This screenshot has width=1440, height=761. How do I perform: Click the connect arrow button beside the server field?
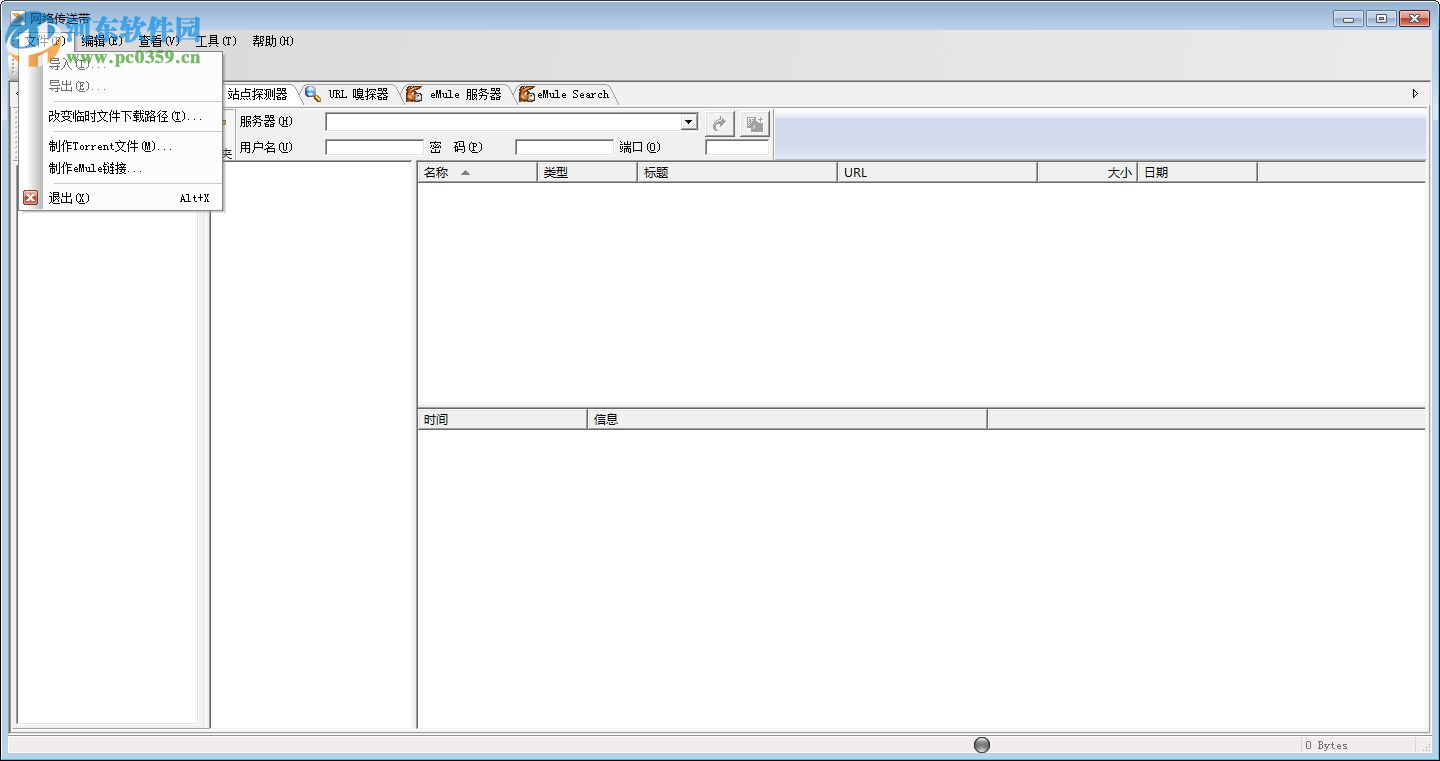pos(720,124)
